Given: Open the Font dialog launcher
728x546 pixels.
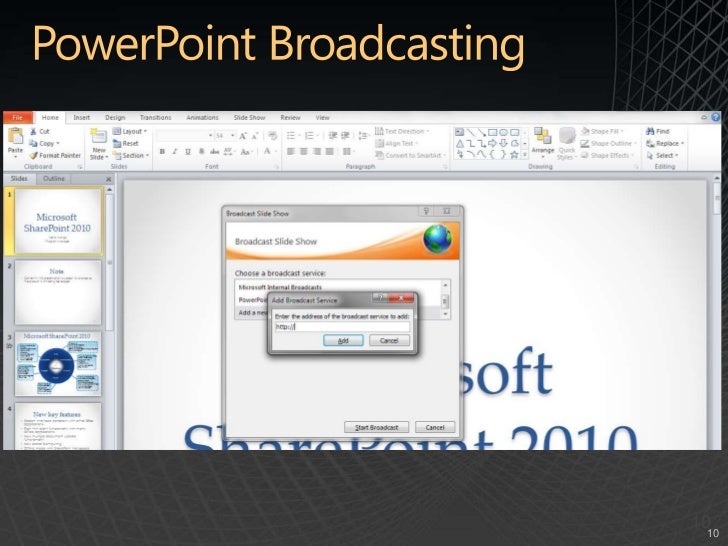Looking at the screenshot, I should pos(277,167).
